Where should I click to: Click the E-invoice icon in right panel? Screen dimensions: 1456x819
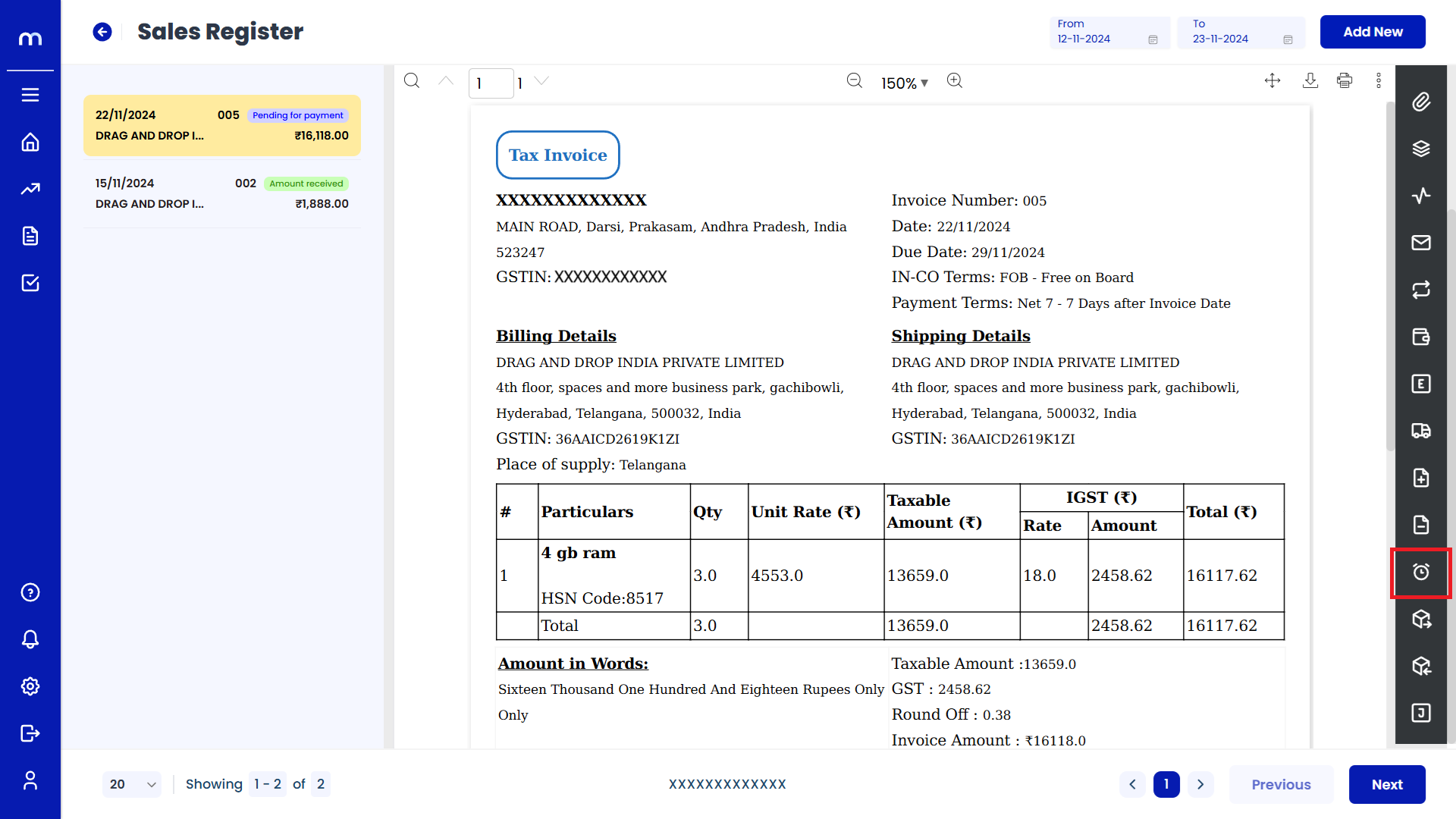[x=1421, y=384]
